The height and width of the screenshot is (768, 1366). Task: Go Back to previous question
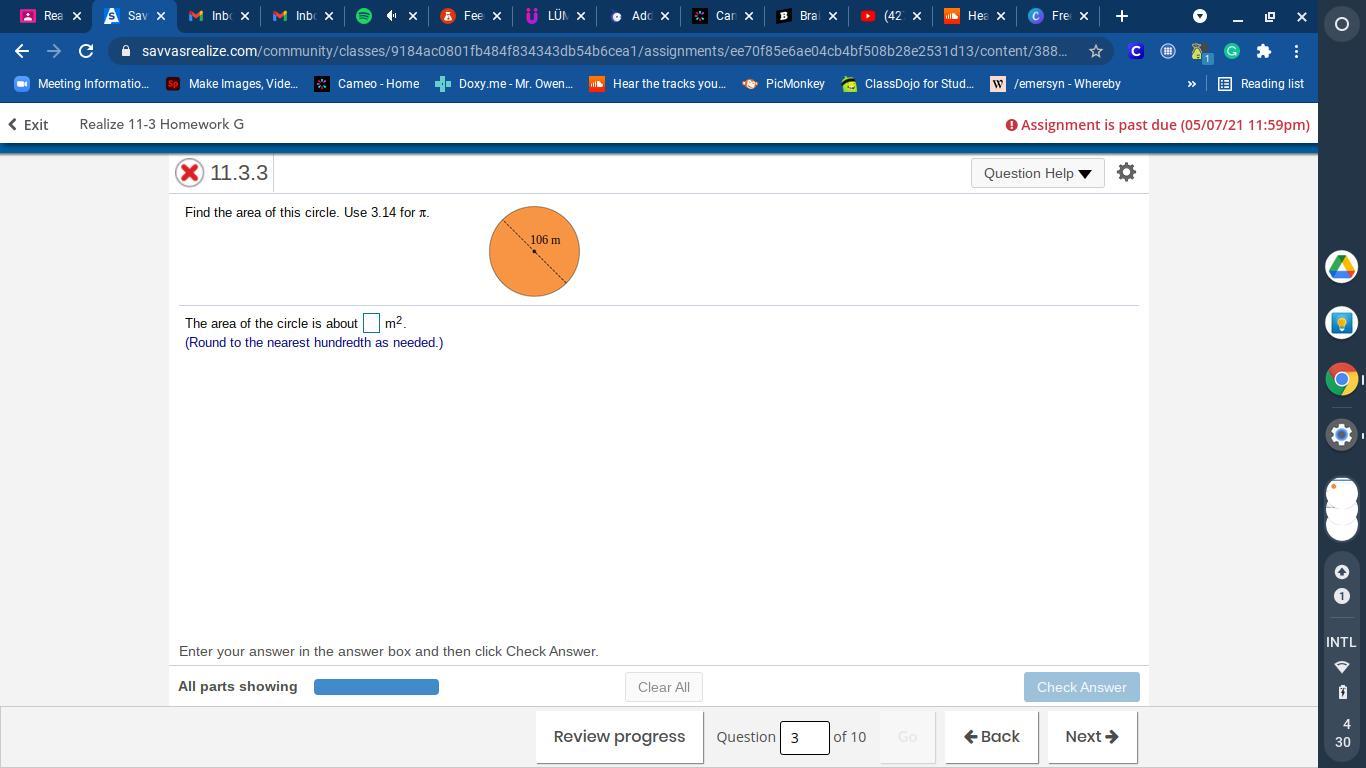992,737
